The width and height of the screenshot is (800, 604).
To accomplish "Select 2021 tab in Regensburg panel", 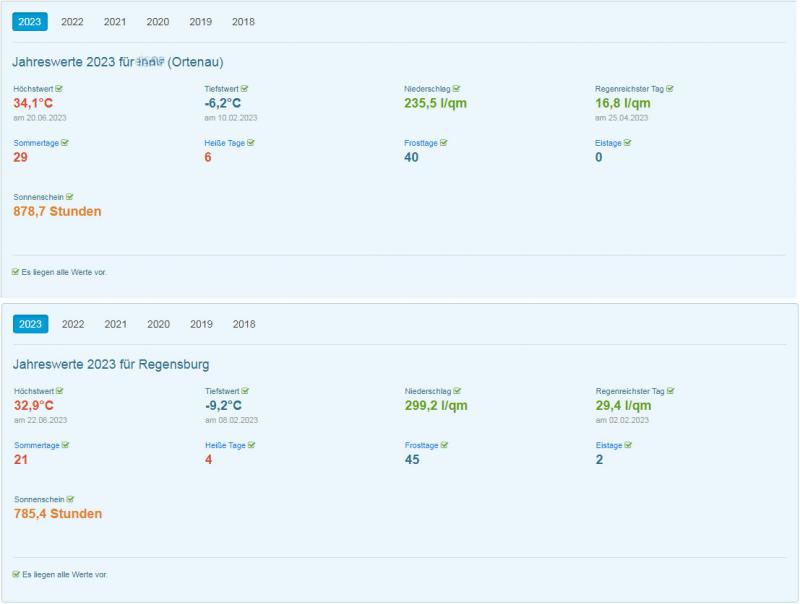I will coord(116,324).
